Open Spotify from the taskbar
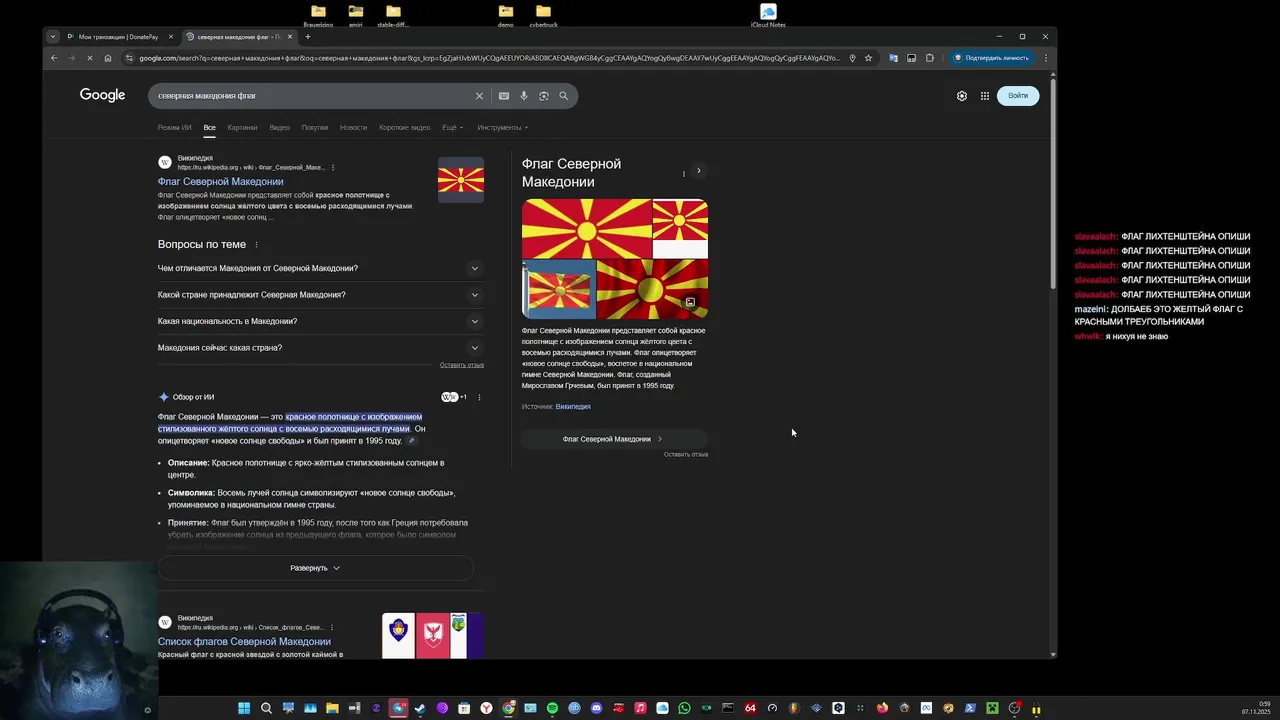Screen dimensions: 1280x720 552,709
